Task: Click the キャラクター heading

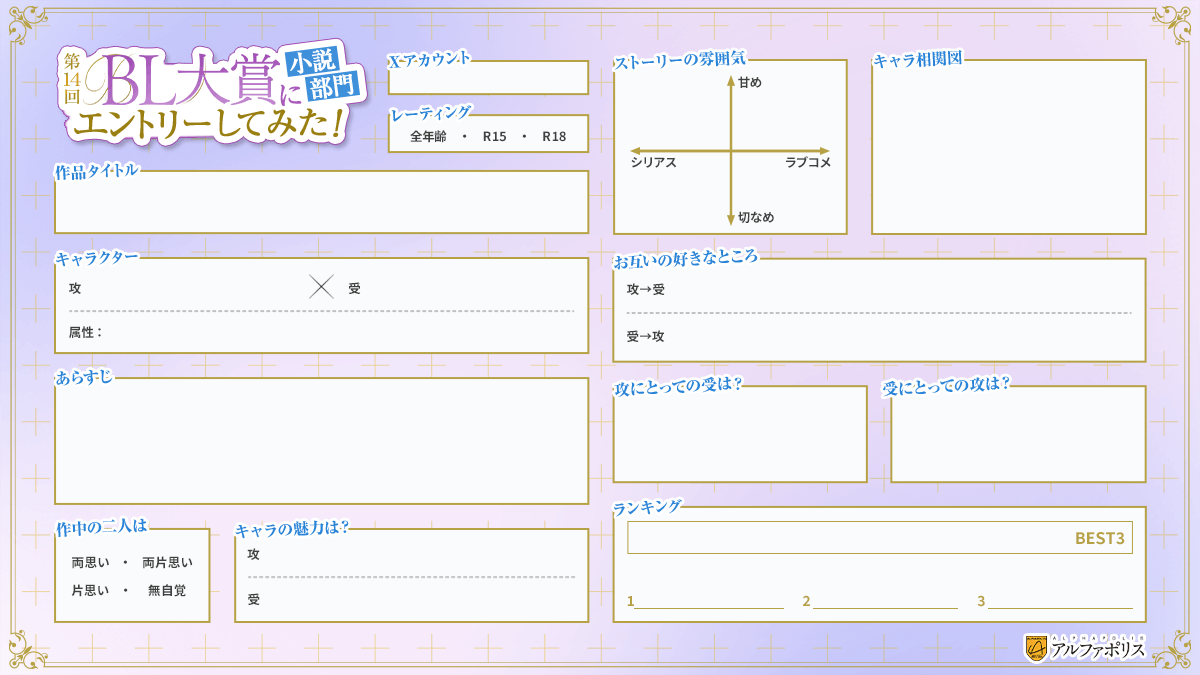Action: point(97,257)
